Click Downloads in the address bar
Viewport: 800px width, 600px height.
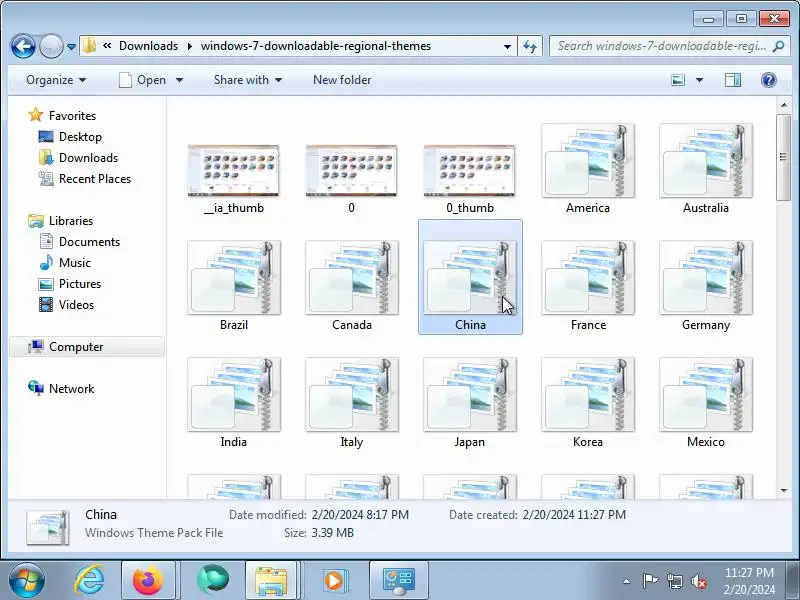point(148,46)
